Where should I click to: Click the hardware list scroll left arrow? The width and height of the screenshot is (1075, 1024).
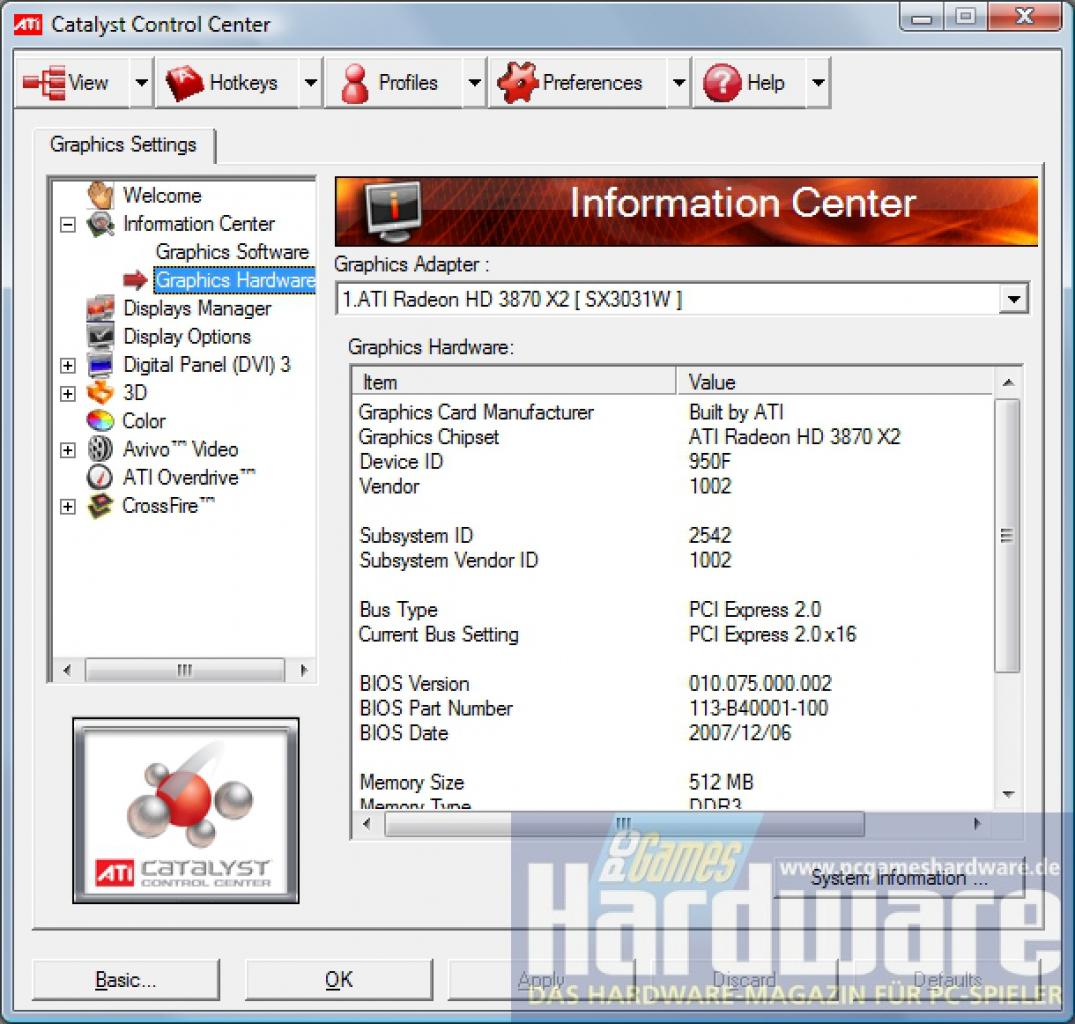coord(366,824)
